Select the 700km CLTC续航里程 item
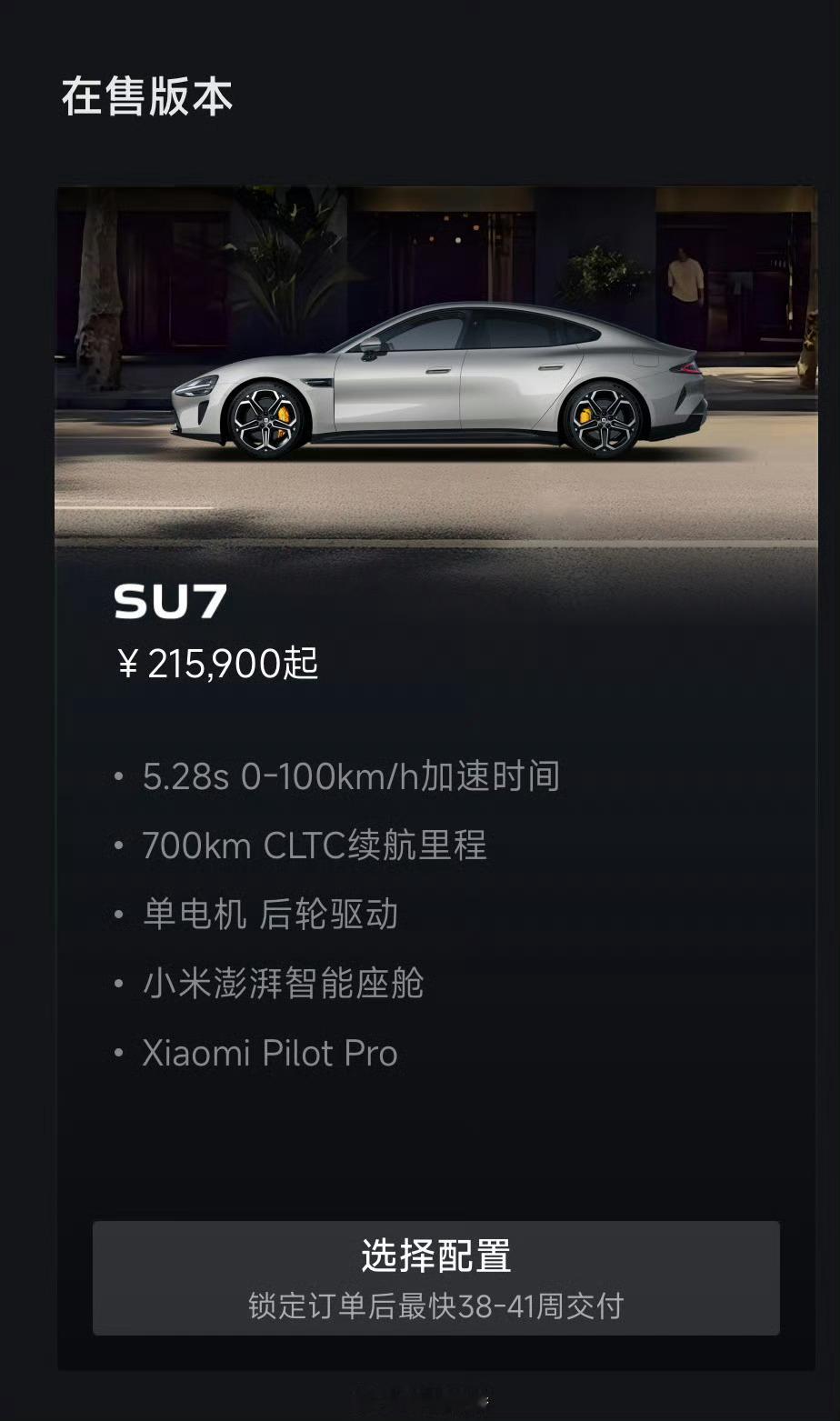This screenshot has height=1421, width=840. click(x=315, y=846)
